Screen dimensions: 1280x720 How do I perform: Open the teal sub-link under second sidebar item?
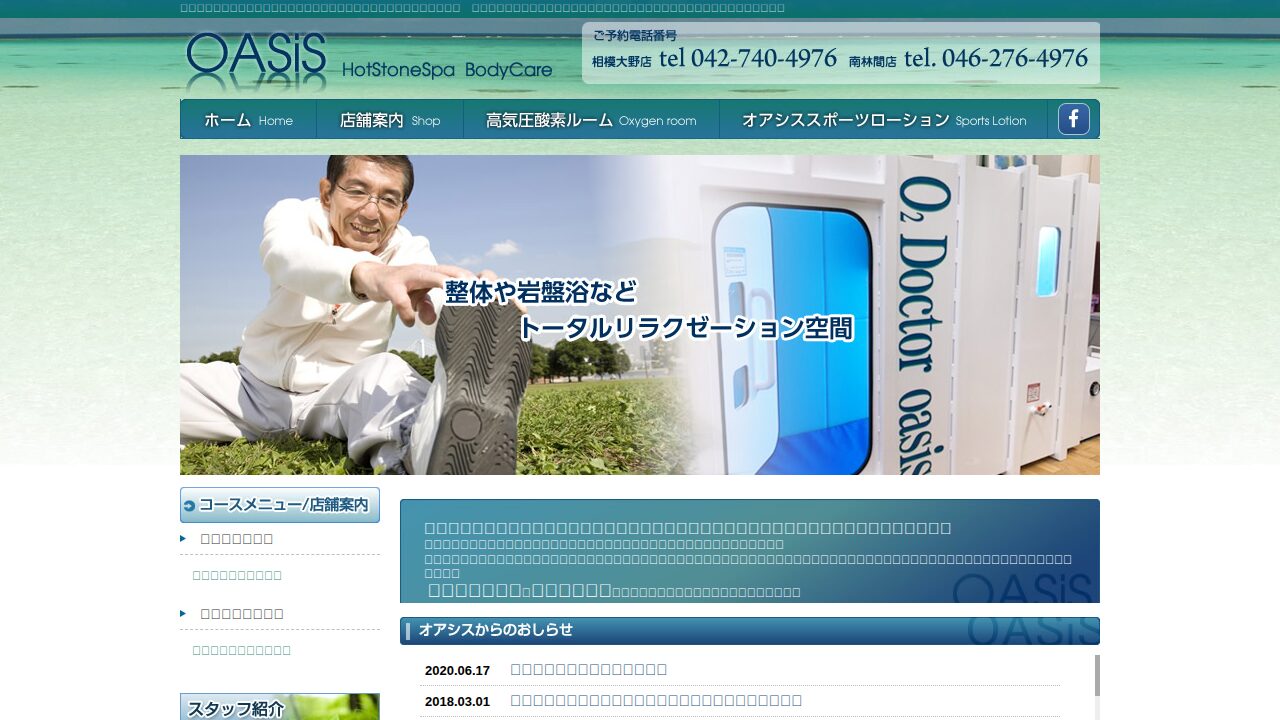click(x=241, y=651)
